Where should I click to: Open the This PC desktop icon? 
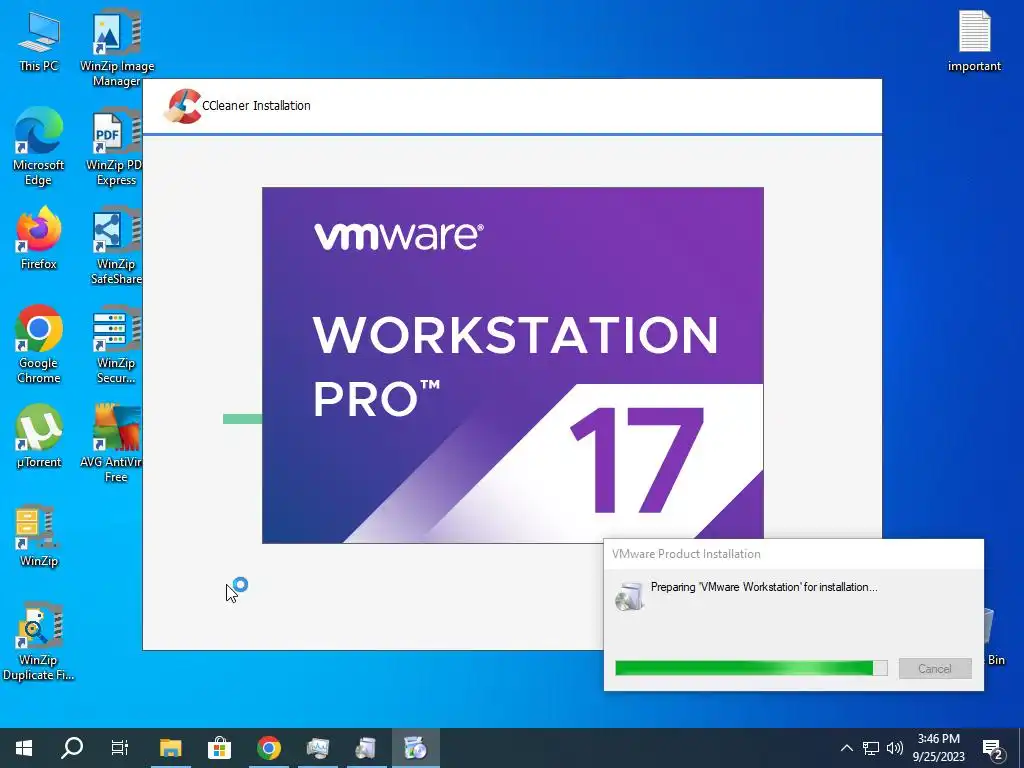[39, 42]
